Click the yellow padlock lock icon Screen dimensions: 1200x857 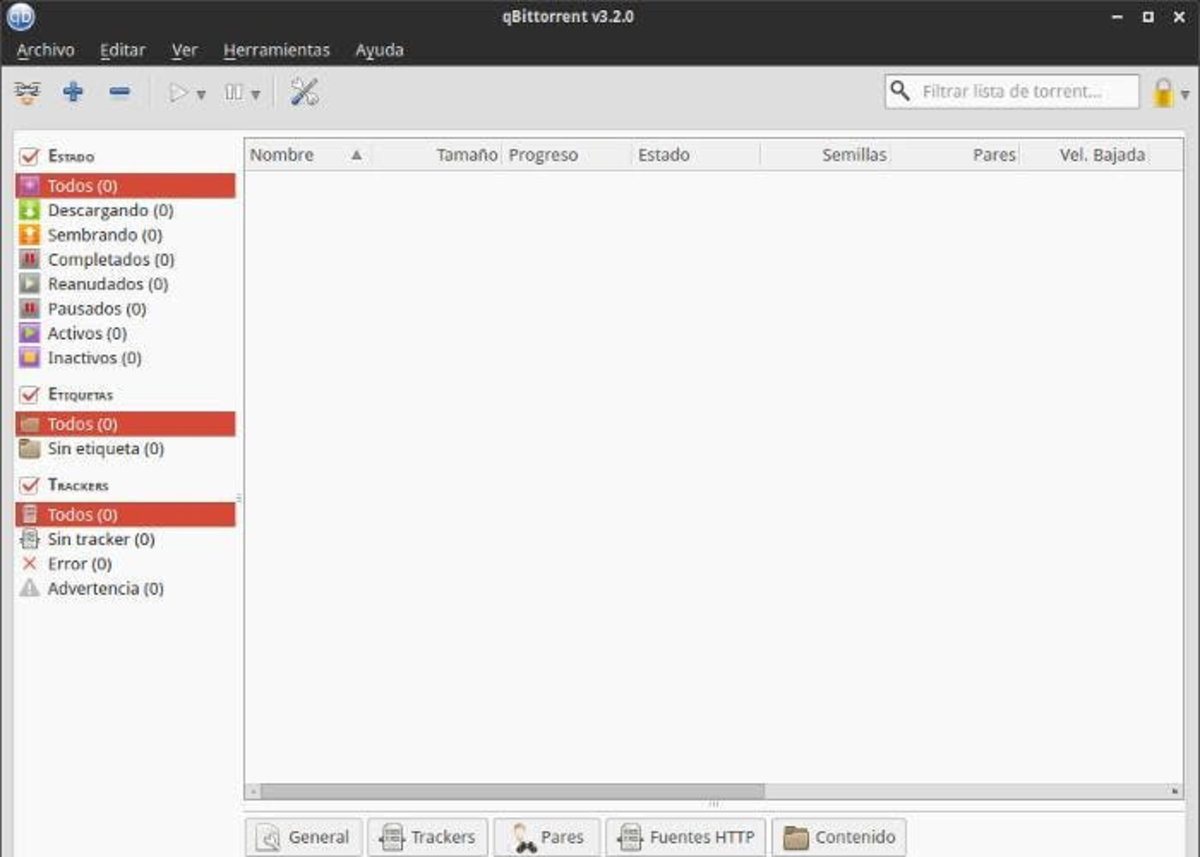(1163, 93)
